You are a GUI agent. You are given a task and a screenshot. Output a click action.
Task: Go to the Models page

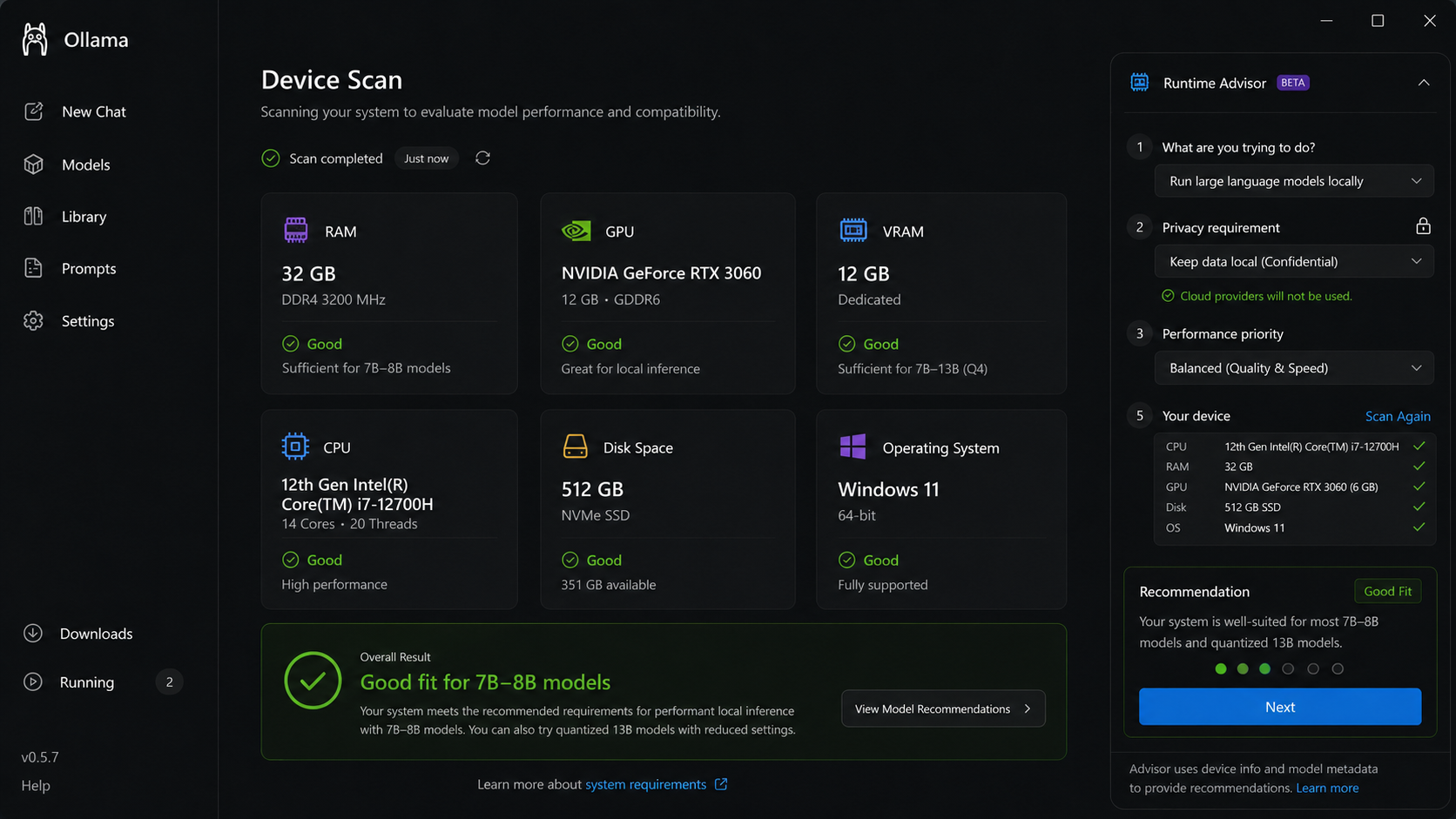click(x=67, y=164)
